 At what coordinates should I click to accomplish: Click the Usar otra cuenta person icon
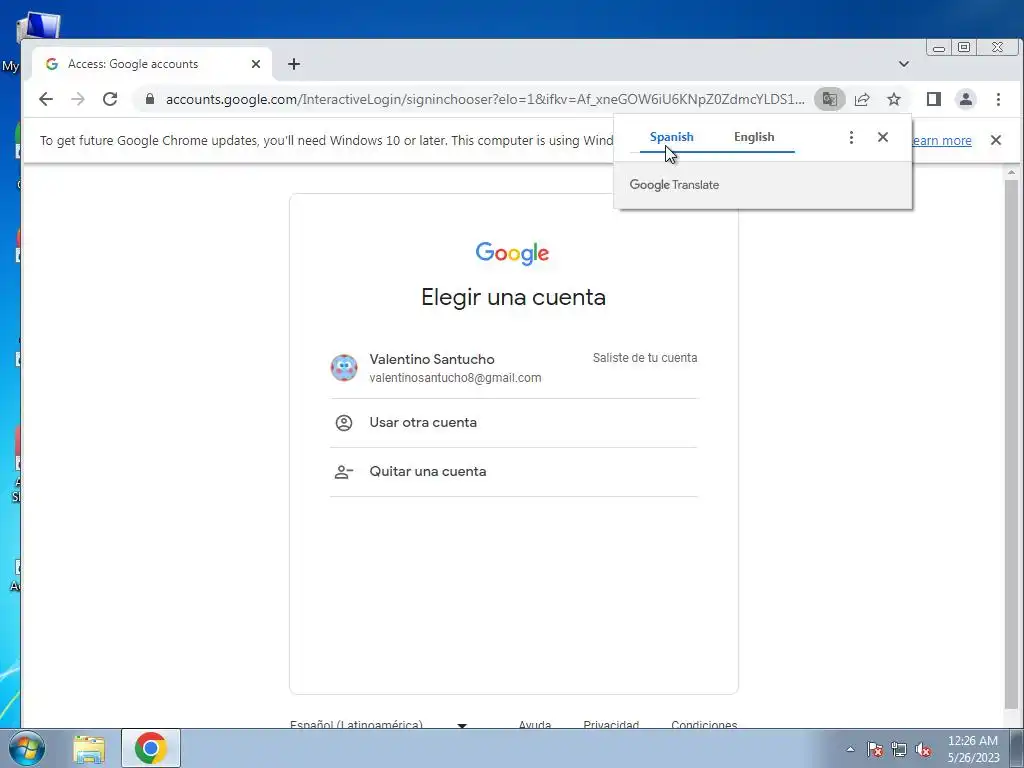click(344, 423)
